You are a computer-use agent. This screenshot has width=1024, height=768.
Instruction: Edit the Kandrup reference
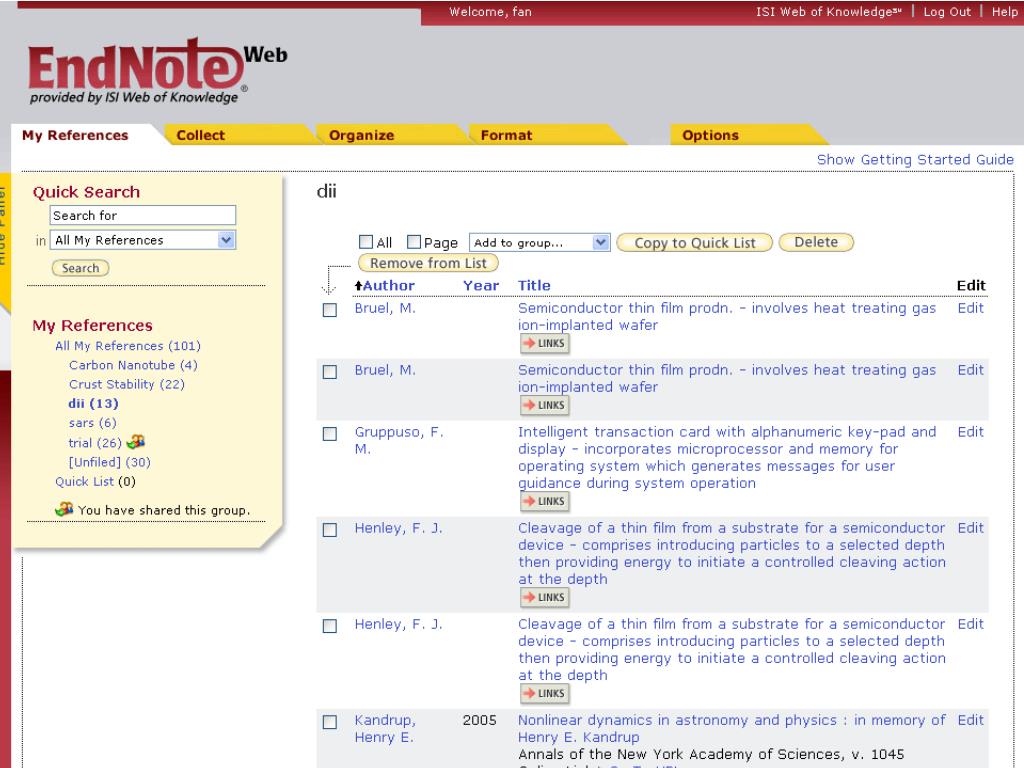click(x=970, y=720)
